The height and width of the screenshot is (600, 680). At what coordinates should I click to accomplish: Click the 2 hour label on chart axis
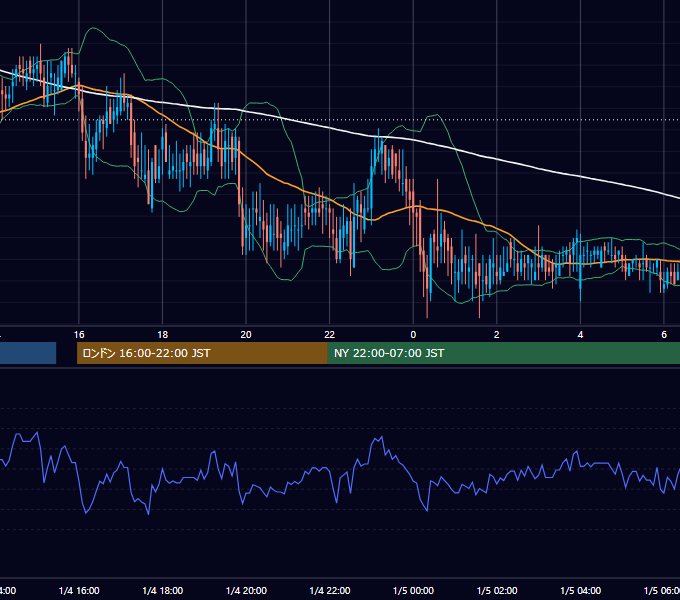(497, 335)
